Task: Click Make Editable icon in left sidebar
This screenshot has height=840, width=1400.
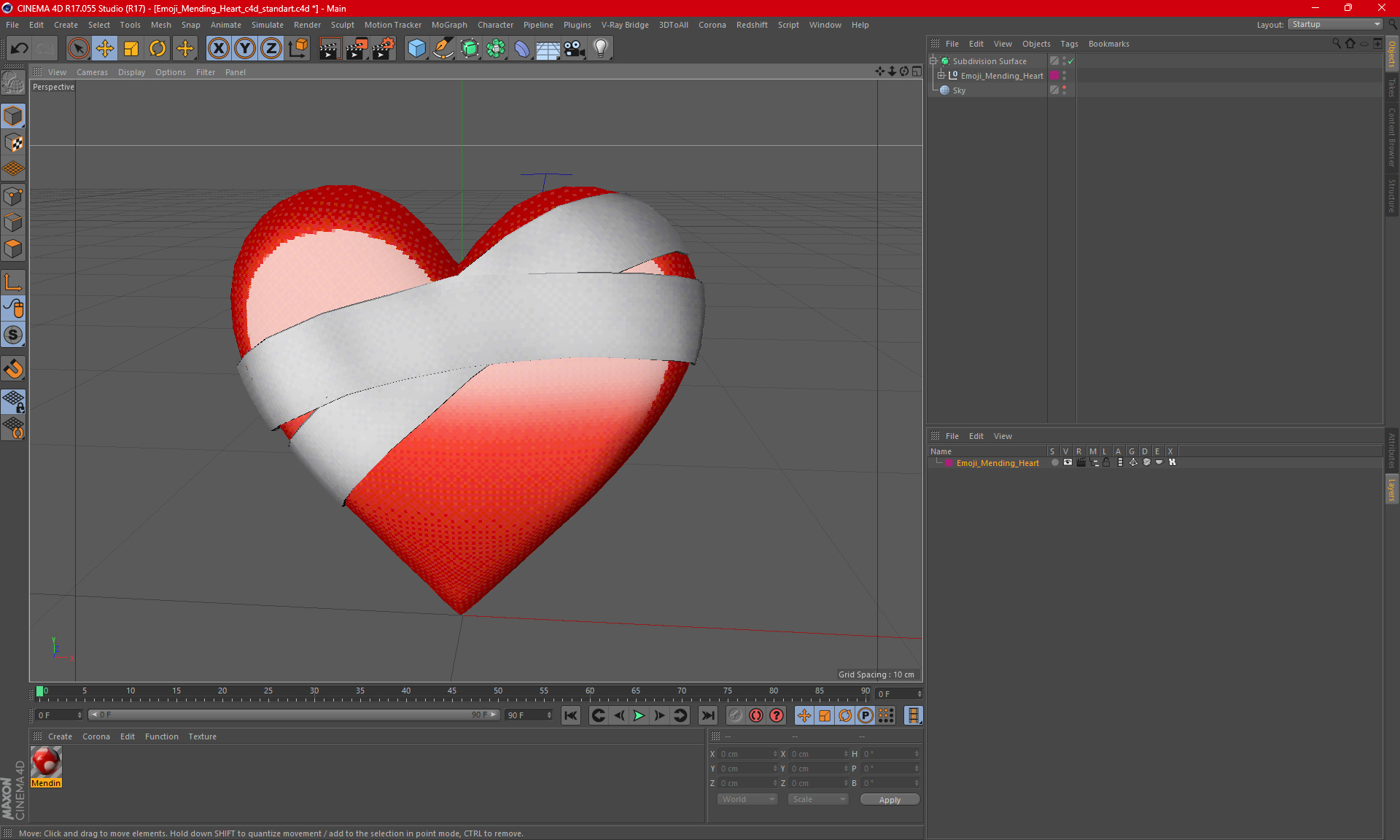Action: click(x=13, y=84)
